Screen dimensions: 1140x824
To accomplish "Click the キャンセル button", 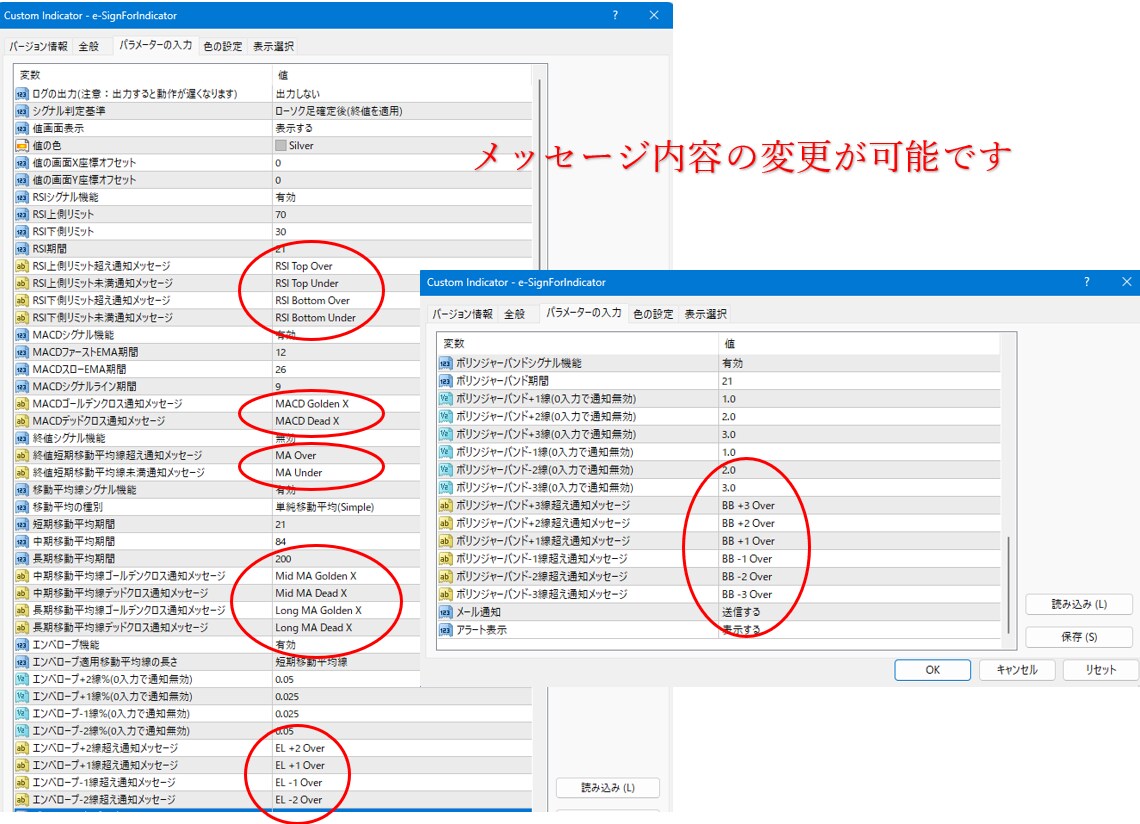I will pos(1016,670).
